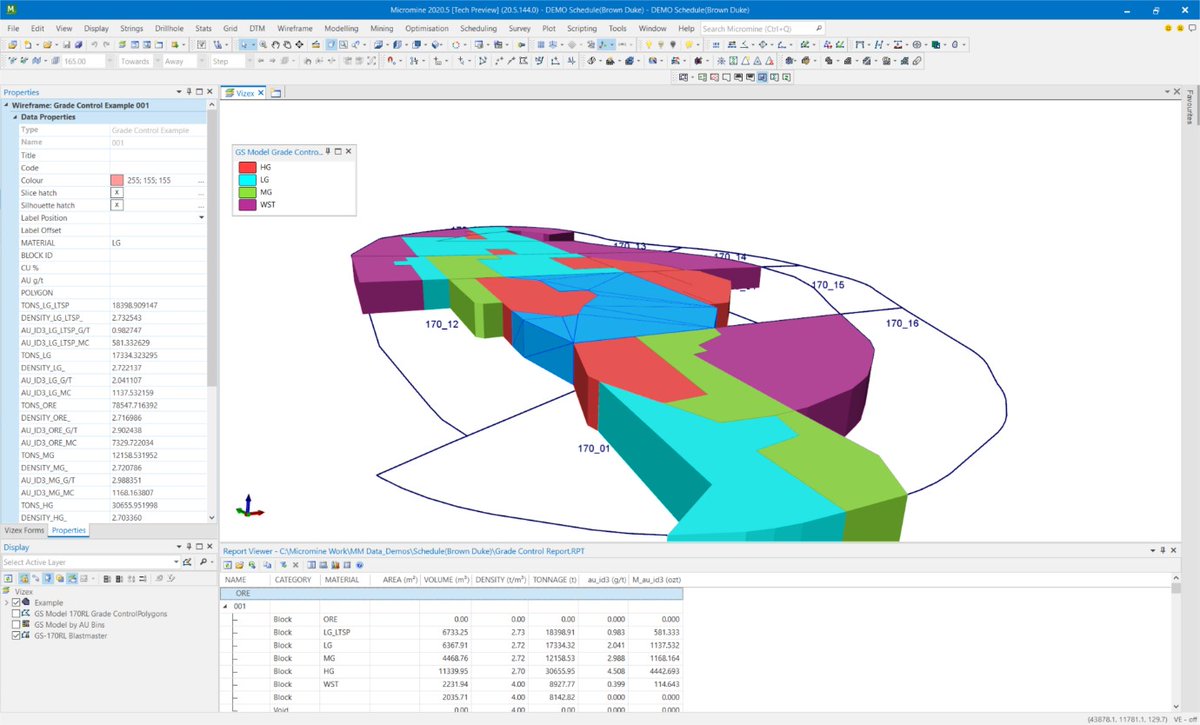Collapse the 001 group in Report Viewer

coord(226,606)
